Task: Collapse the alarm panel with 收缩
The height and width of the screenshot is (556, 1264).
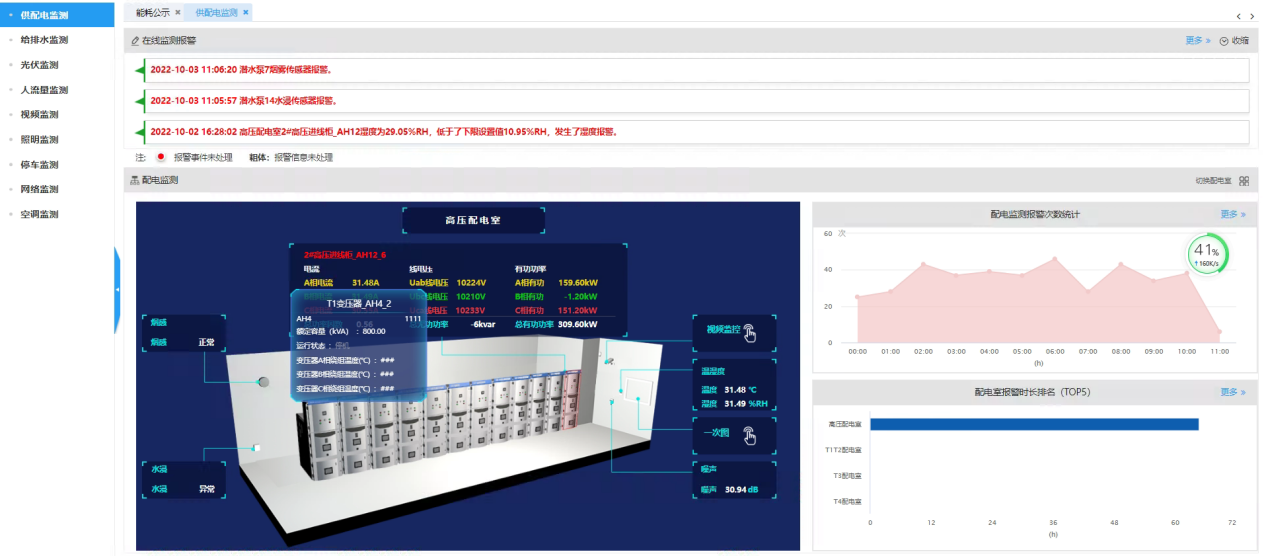Action: 1234,41
